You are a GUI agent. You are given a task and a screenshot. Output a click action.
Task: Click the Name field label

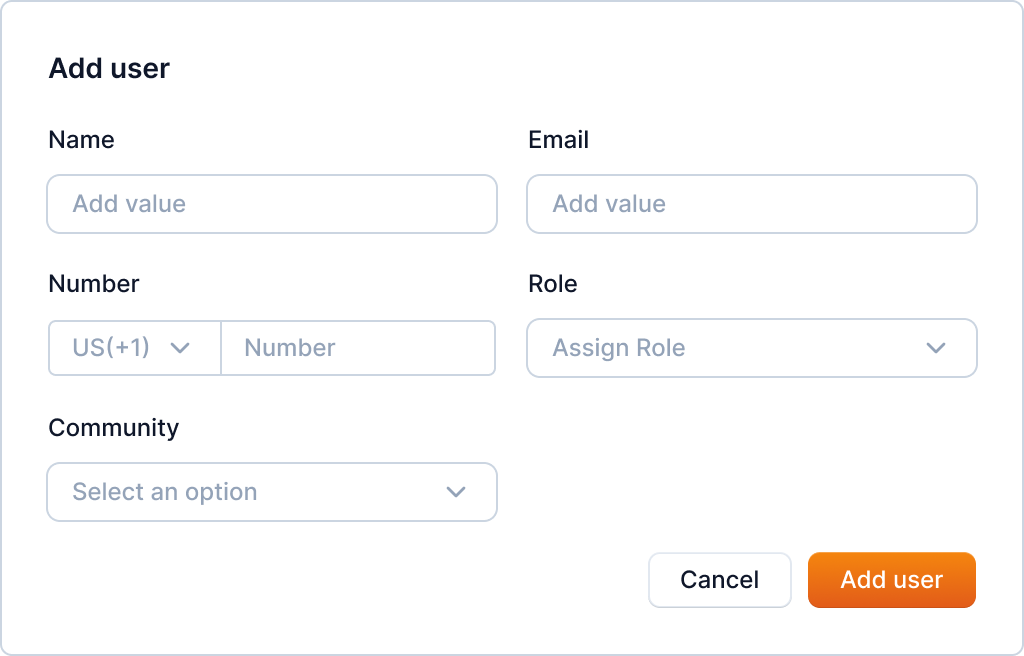point(81,140)
